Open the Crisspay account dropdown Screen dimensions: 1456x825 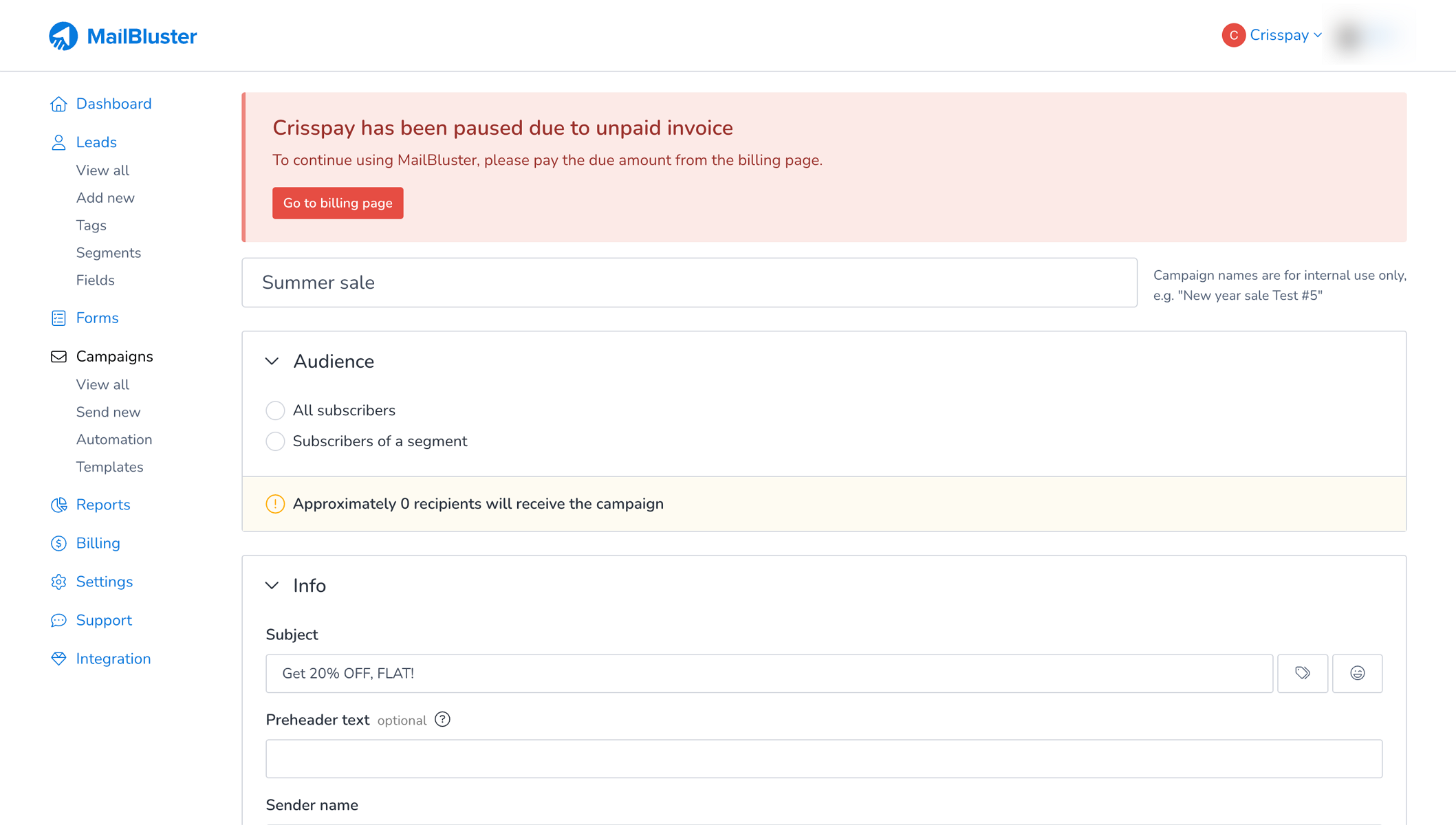(1272, 35)
